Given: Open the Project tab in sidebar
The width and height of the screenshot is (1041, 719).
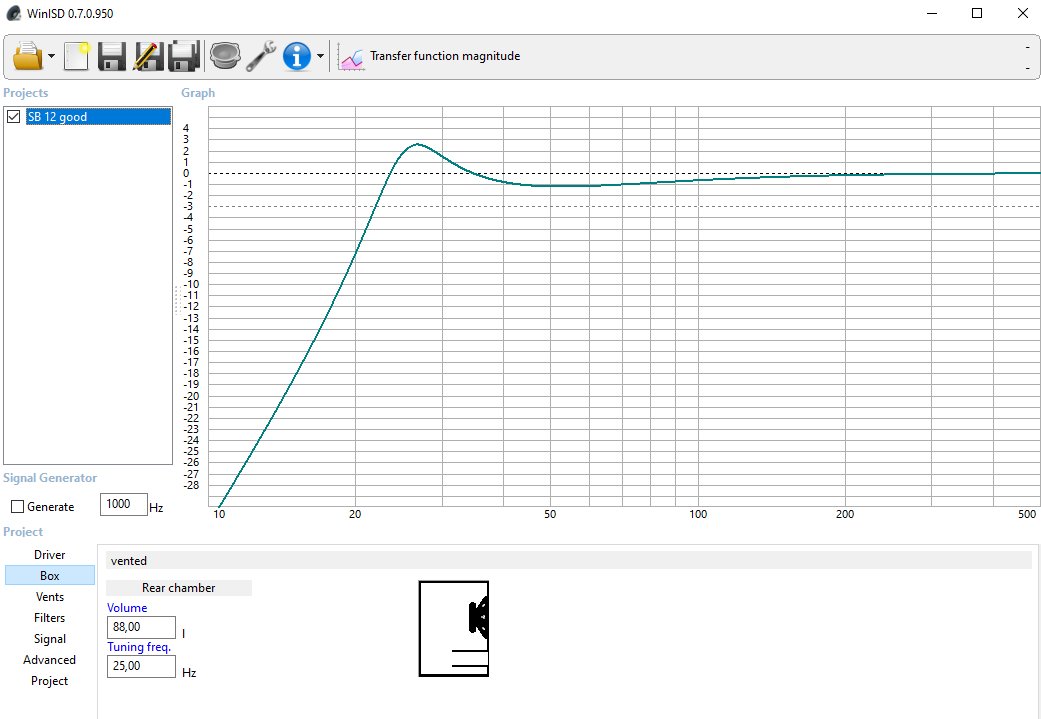Looking at the screenshot, I should point(50,680).
